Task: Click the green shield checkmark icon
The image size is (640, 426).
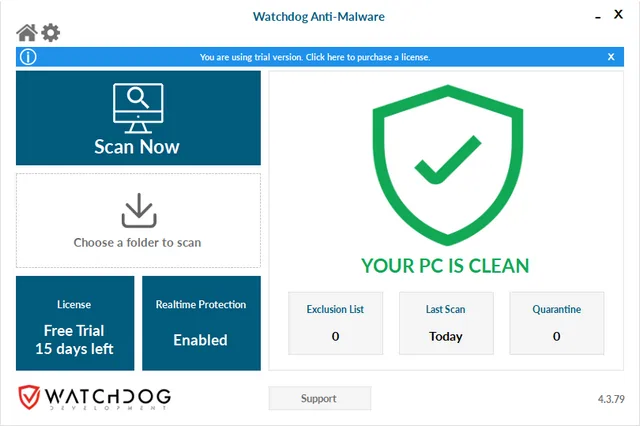Action: coord(448,165)
